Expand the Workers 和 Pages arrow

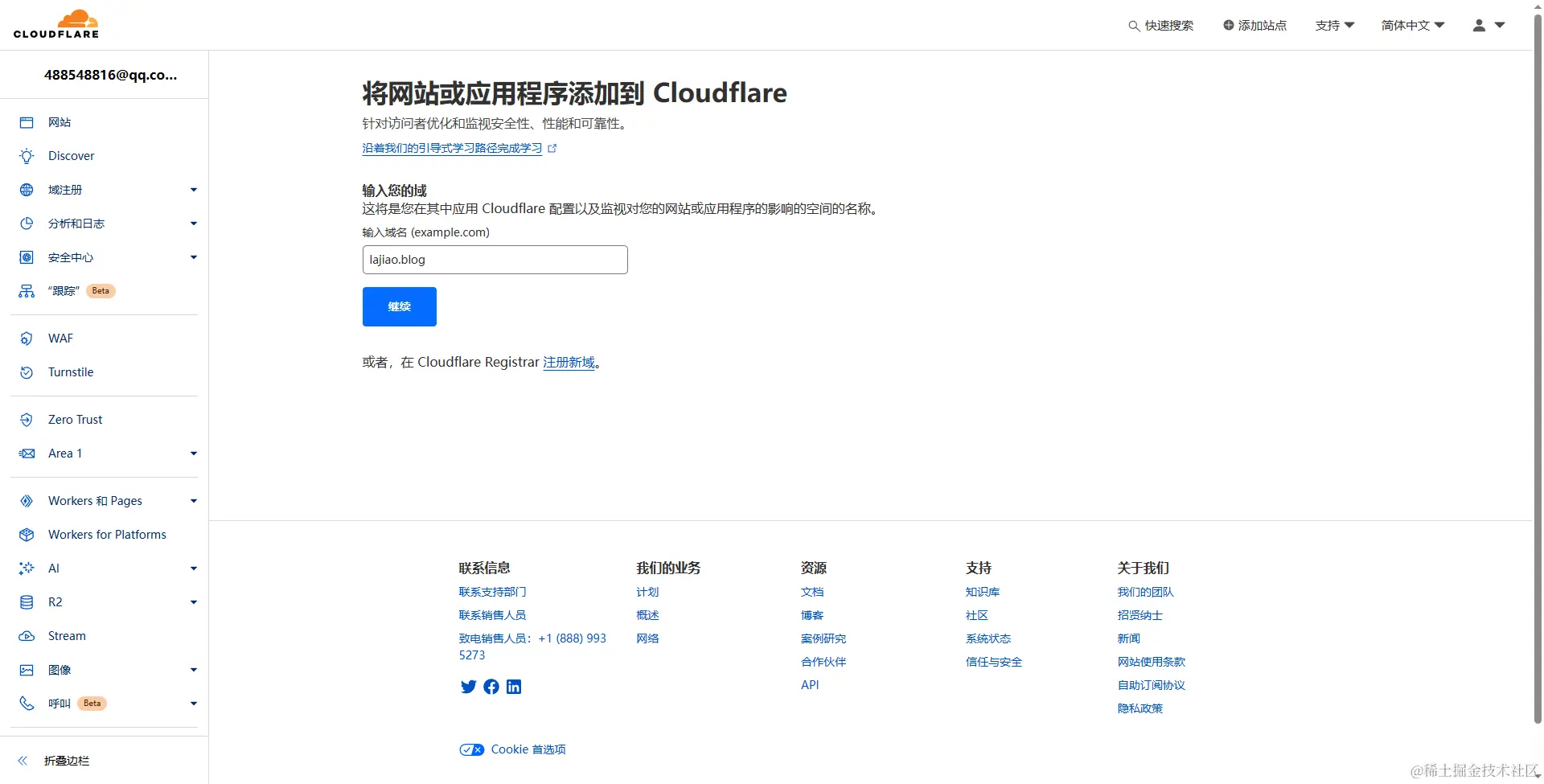(194, 501)
